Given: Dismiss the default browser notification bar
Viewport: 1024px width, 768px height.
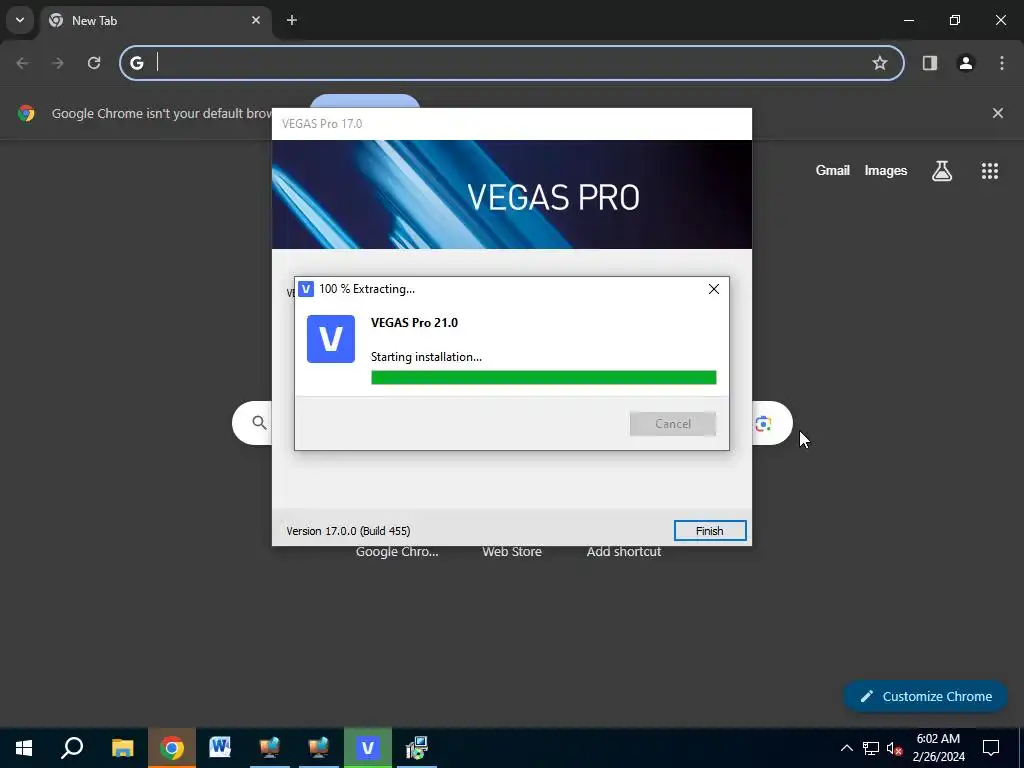Looking at the screenshot, I should 998,113.
